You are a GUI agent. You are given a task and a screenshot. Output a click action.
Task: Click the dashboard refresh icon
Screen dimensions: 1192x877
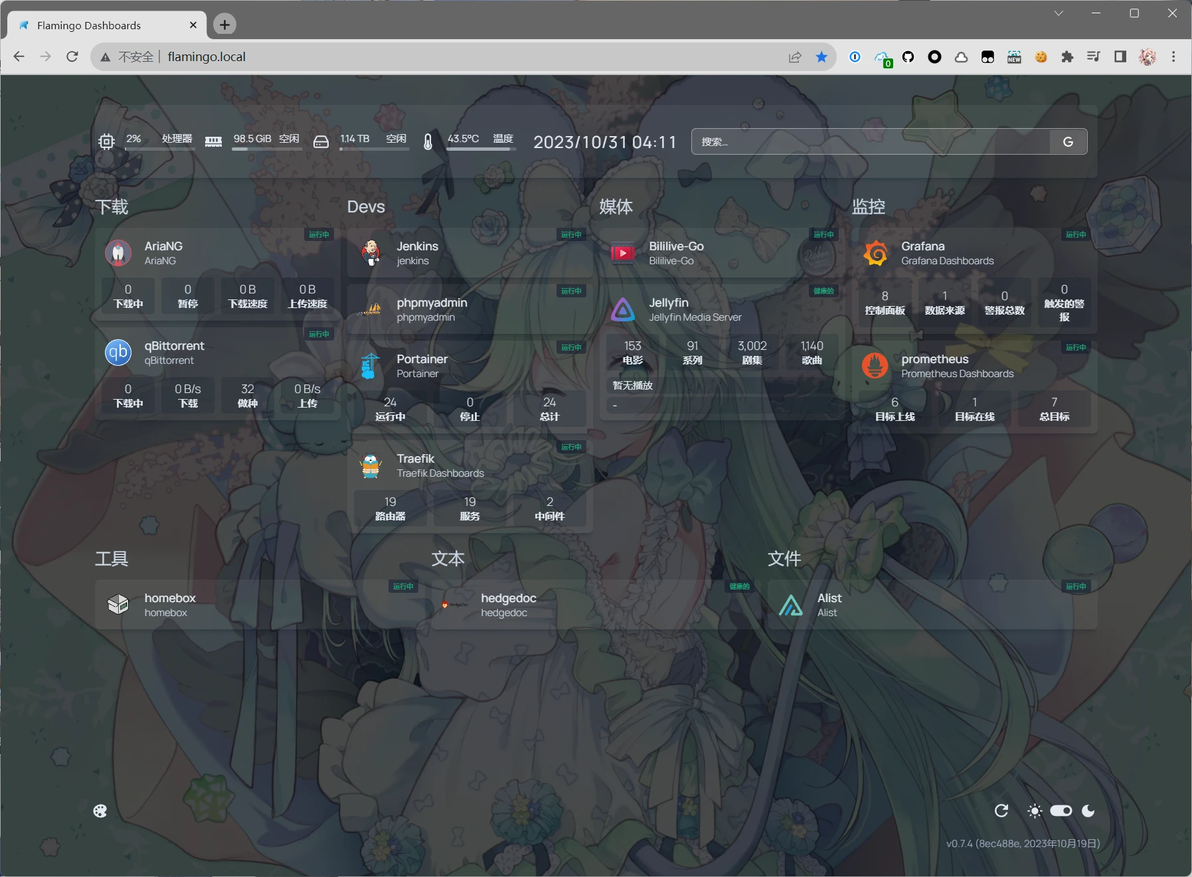click(x=1001, y=811)
